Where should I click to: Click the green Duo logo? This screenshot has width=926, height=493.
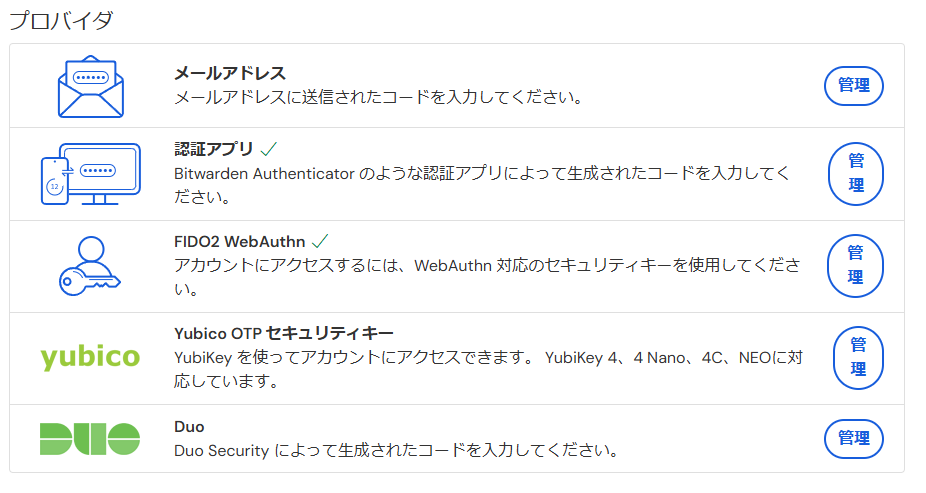pyautogui.click(x=90, y=438)
